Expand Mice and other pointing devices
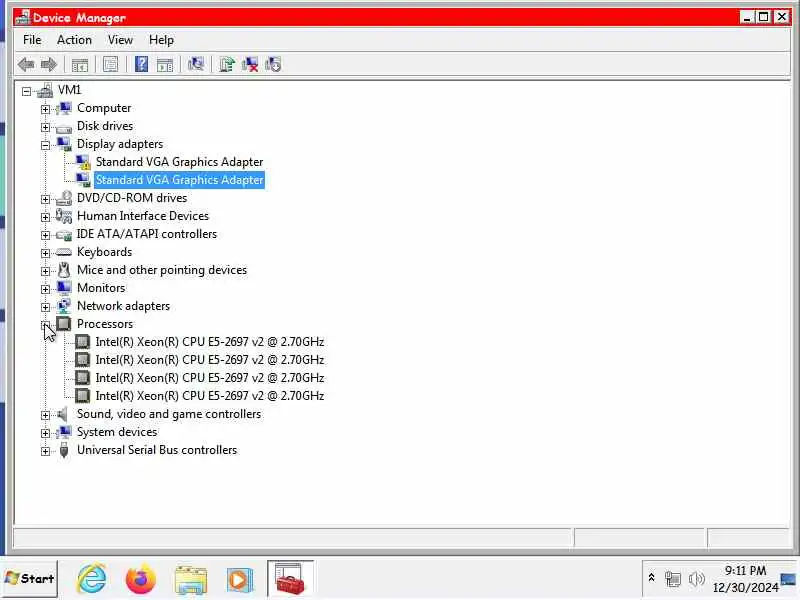 [x=45, y=271]
